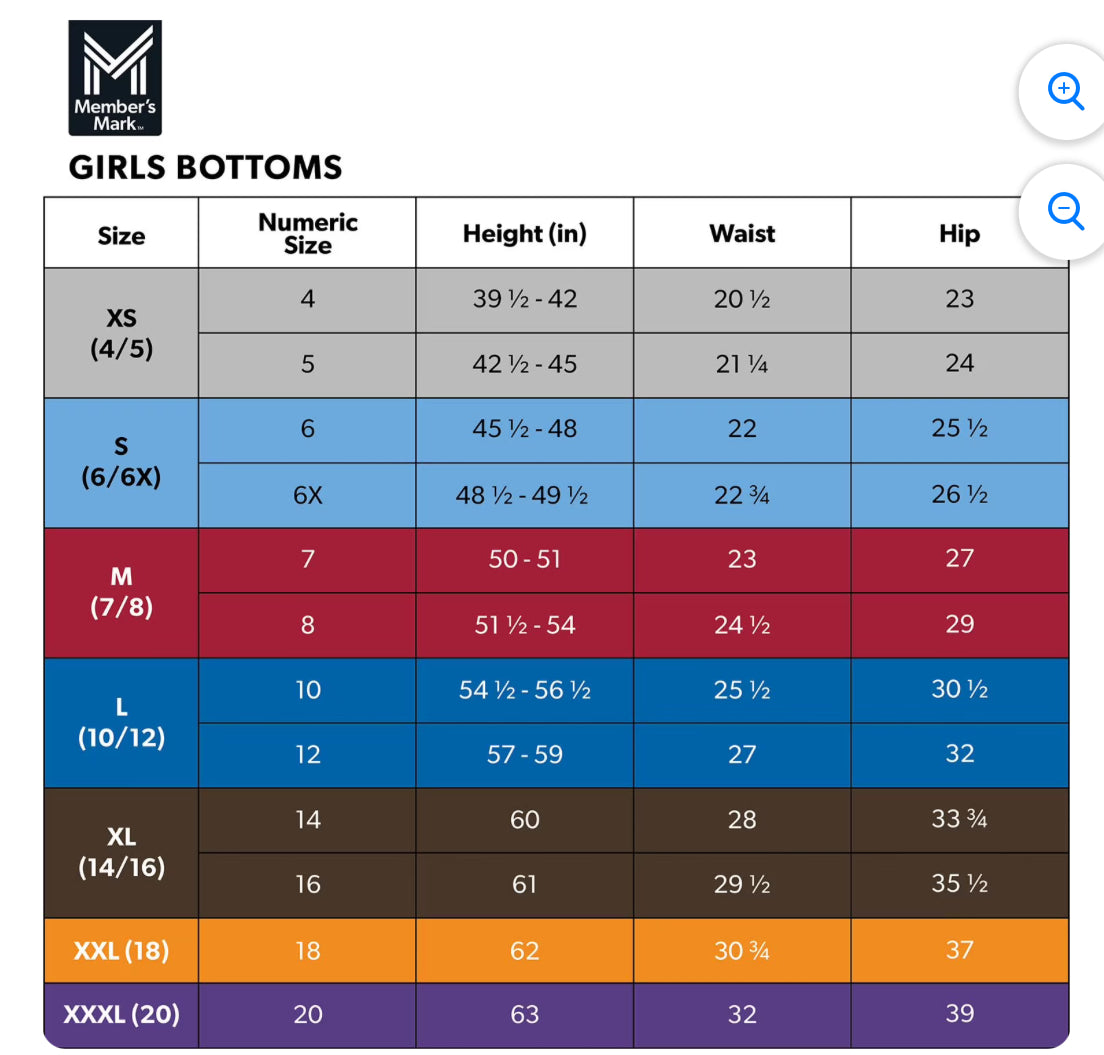The image size is (1104, 1055).
Task: Click the red M (7/8) size cell
Action: [121, 593]
